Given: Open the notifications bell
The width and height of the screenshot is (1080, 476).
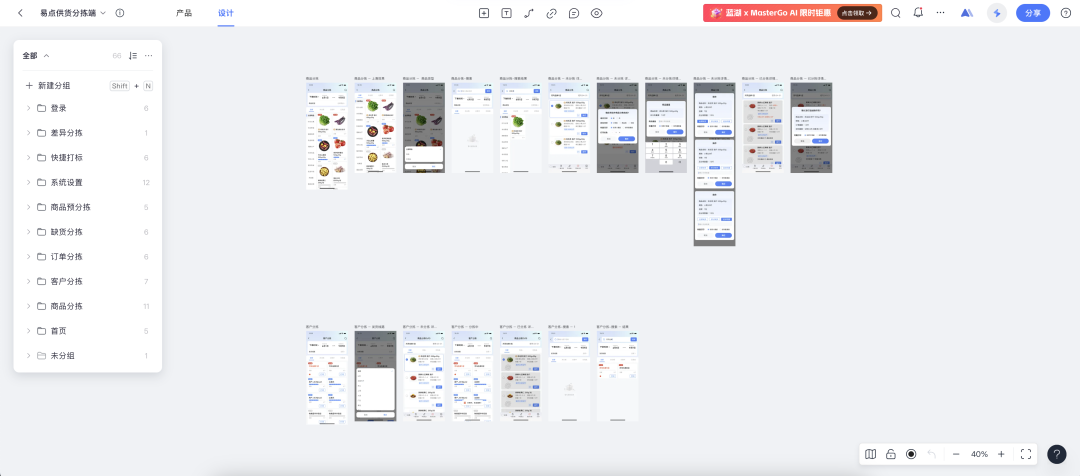Looking at the screenshot, I should (918, 13).
